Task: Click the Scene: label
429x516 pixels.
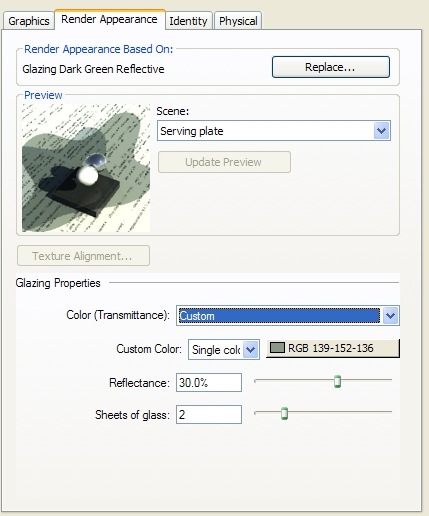Action: [173, 111]
